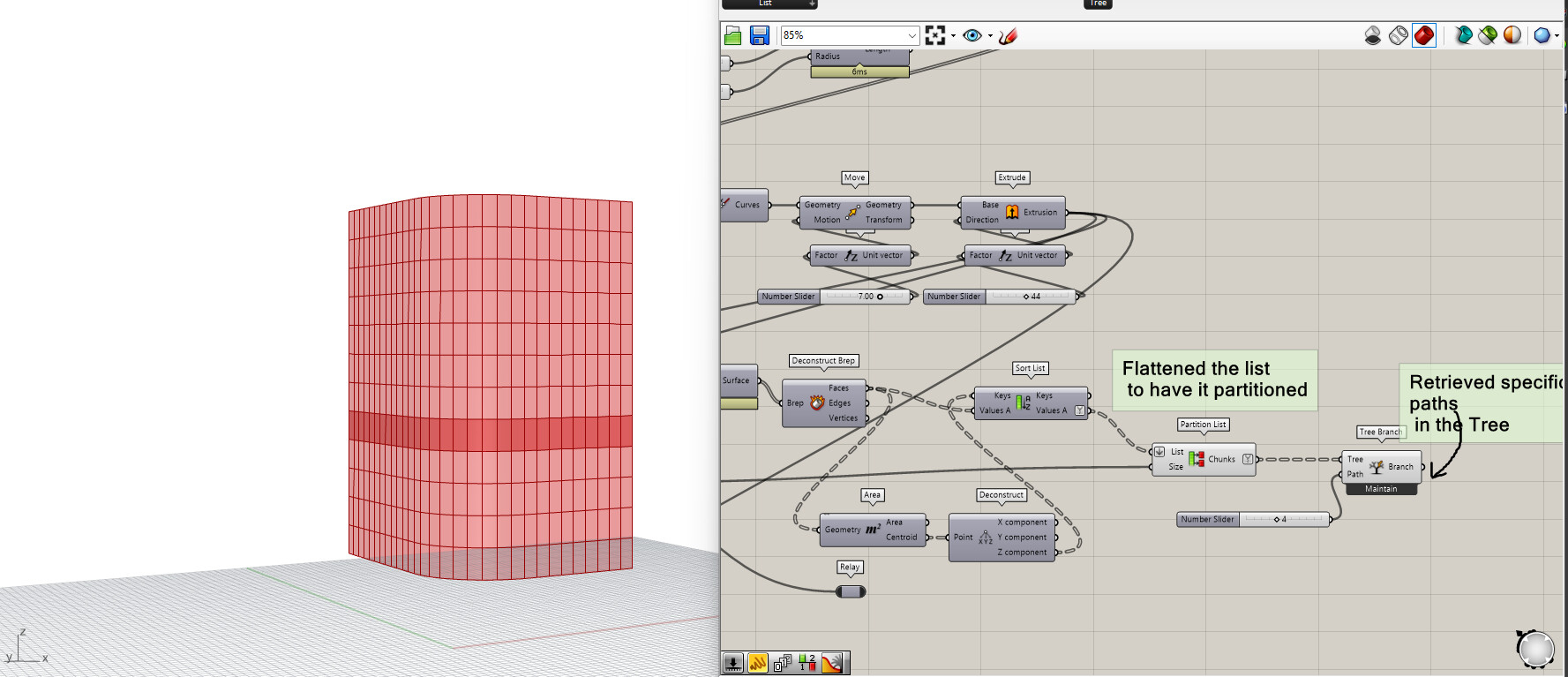Click the Deconstruct Brep component icon
Image resolution: width=1568 pixels, height=677 pixels.
817,403
